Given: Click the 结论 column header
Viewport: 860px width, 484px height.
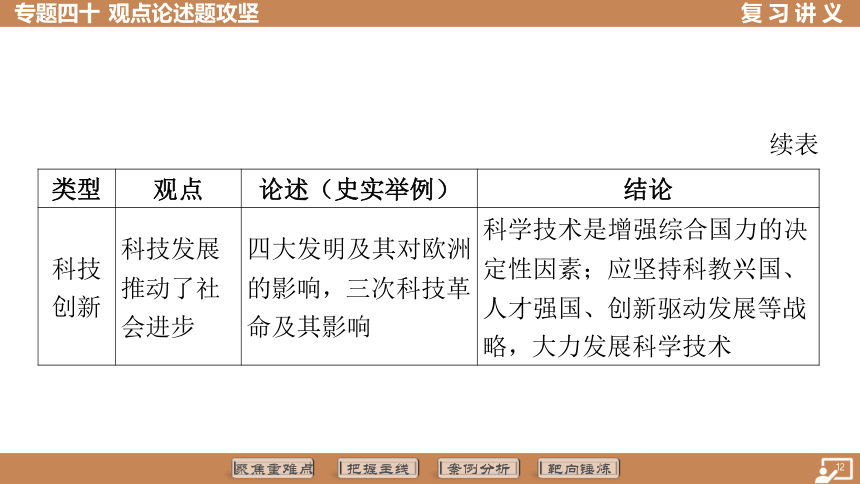Looking at the screenshot, I should coord(648,189).
